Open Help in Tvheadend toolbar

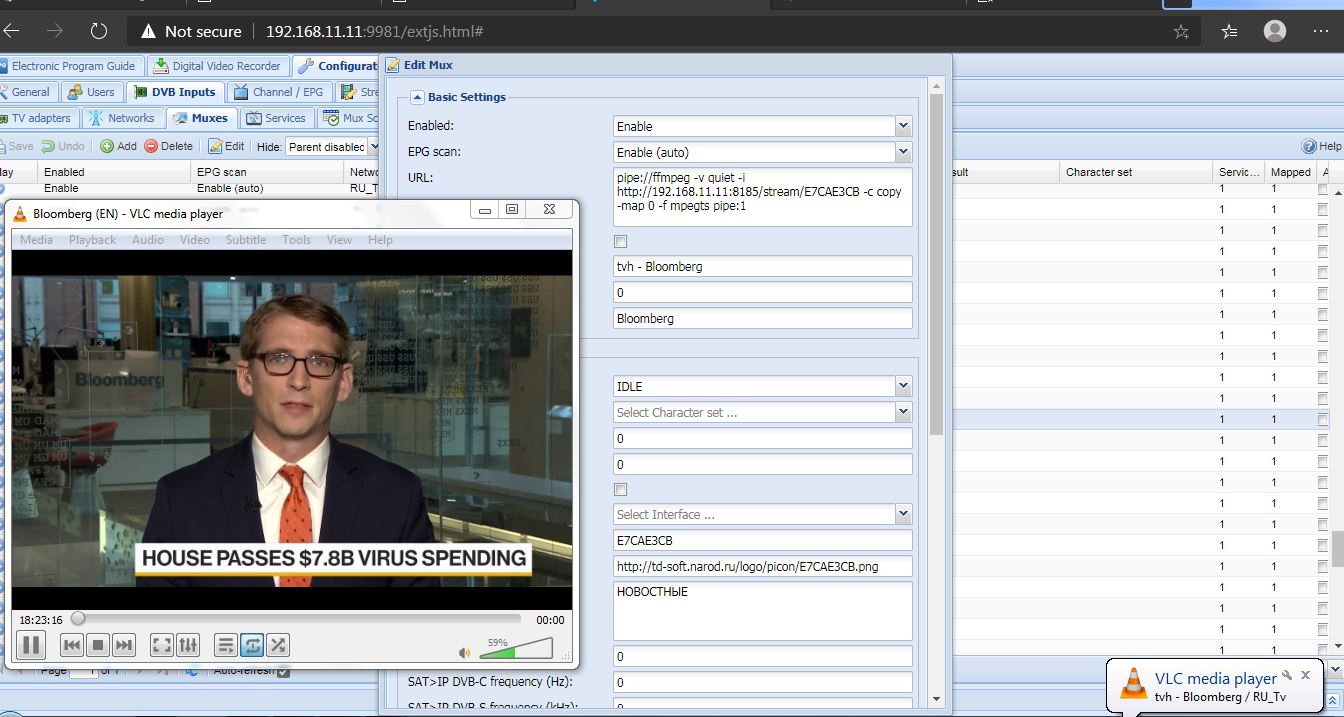pos(1321,146)
